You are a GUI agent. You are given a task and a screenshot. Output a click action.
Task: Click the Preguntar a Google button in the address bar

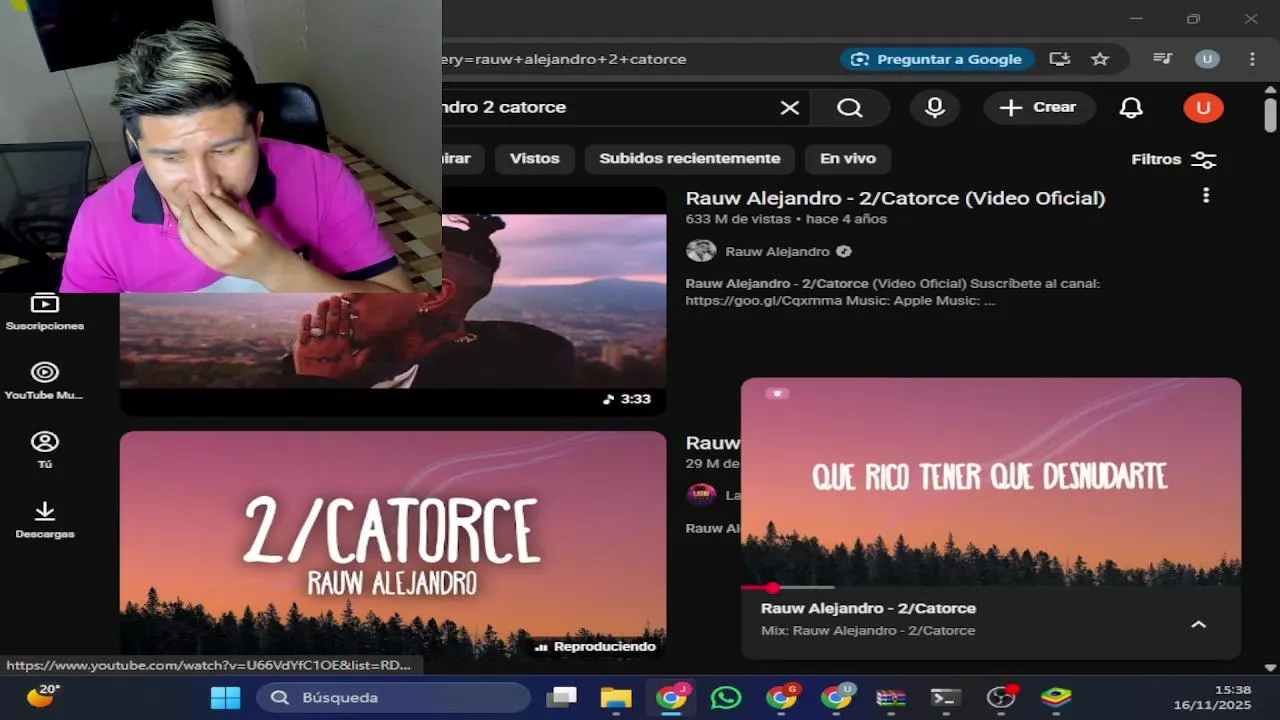coord(937,59)
